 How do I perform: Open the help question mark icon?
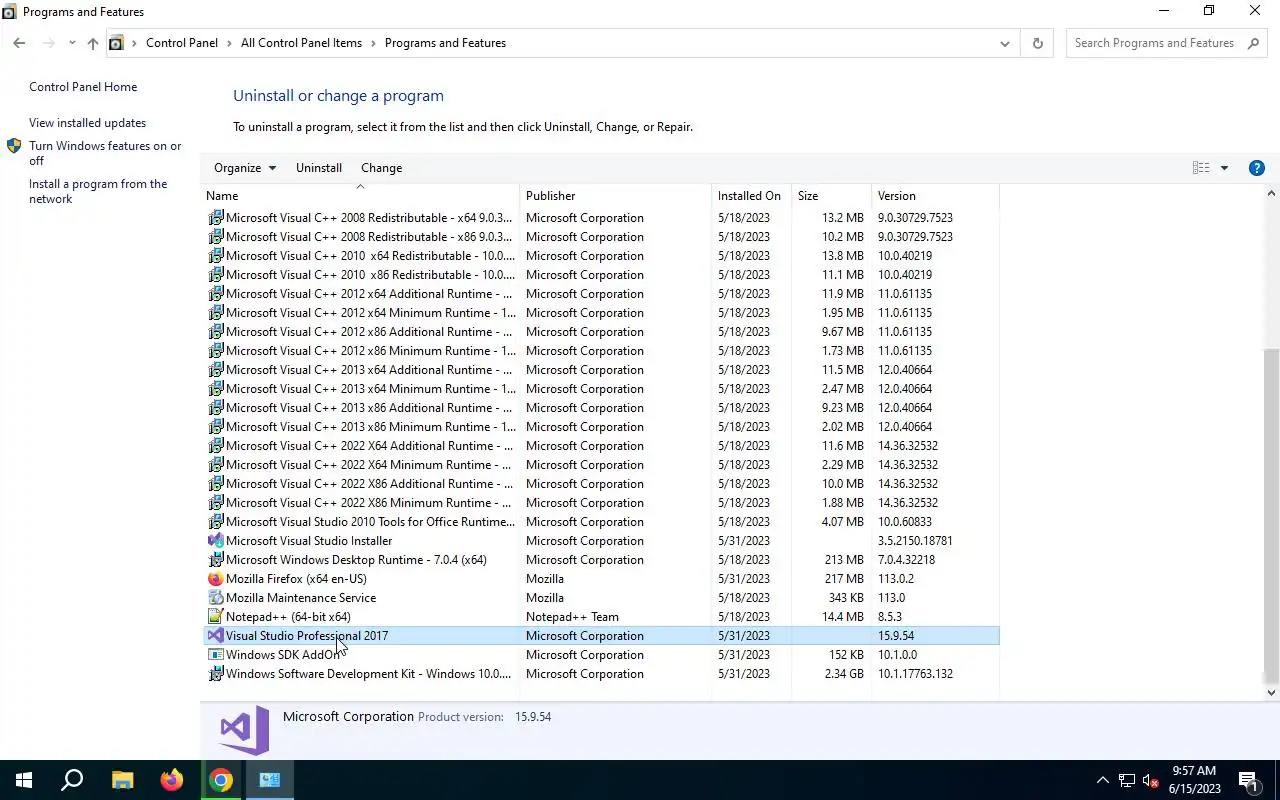tap(1257, 168)
